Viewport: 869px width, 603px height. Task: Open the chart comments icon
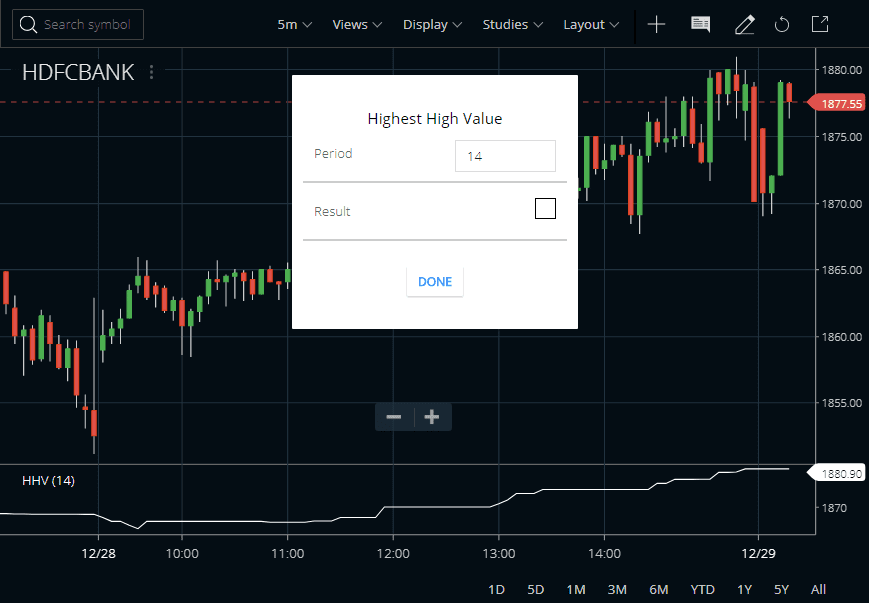pos(700,24)
